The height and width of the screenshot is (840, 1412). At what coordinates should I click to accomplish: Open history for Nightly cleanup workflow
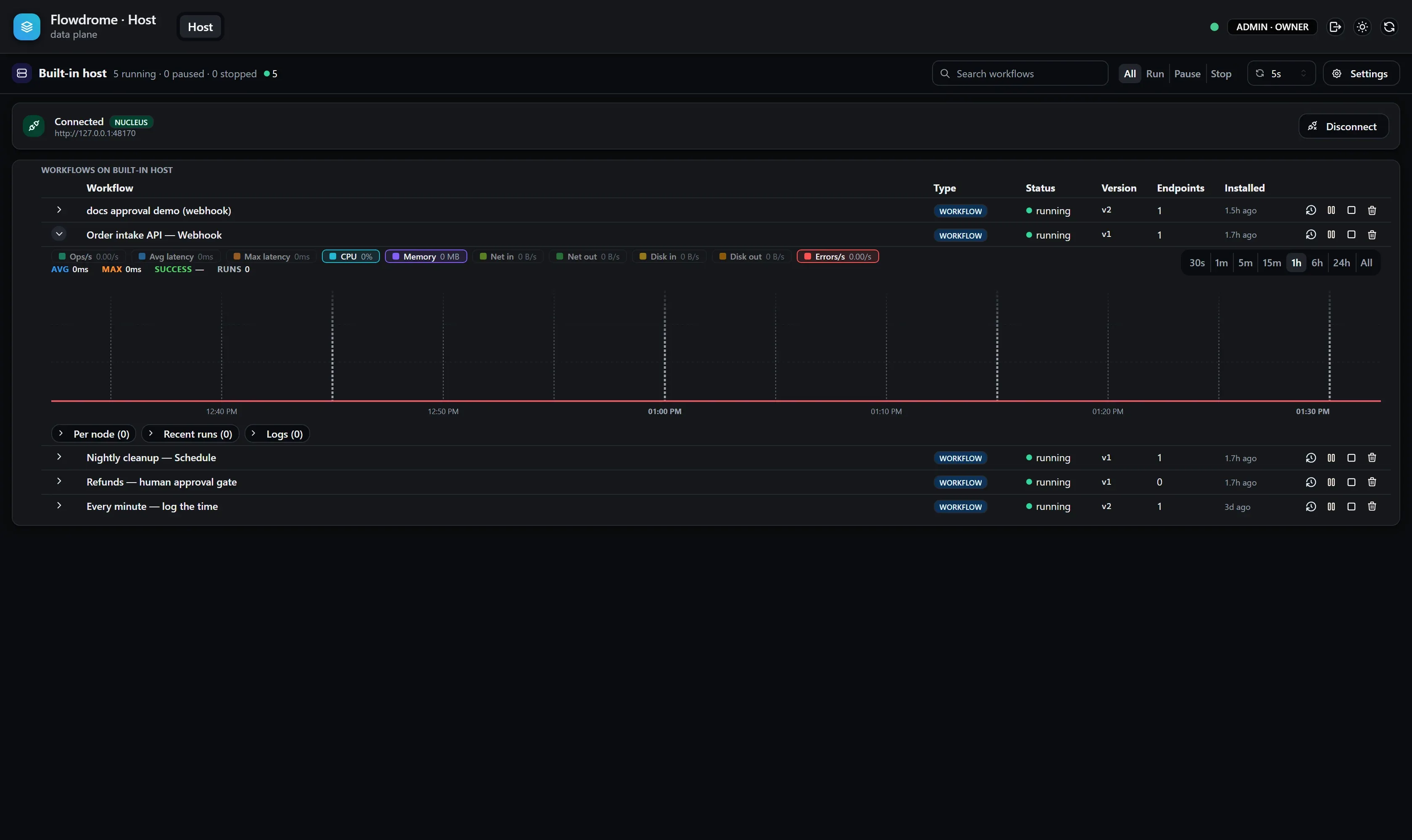pos(1311,457)
